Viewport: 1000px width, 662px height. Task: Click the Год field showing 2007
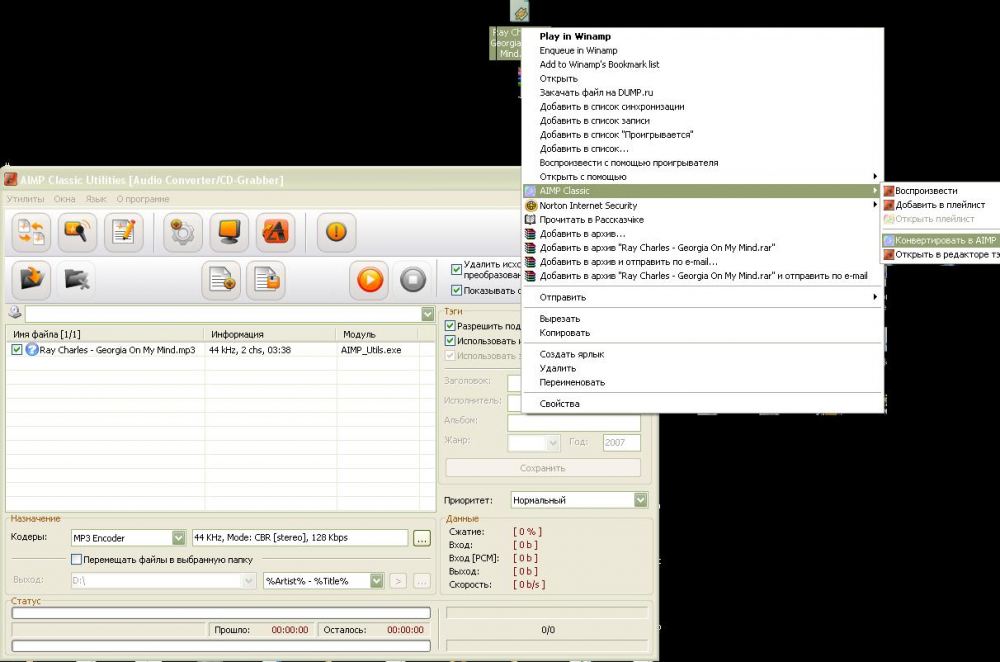click(621, 442)
